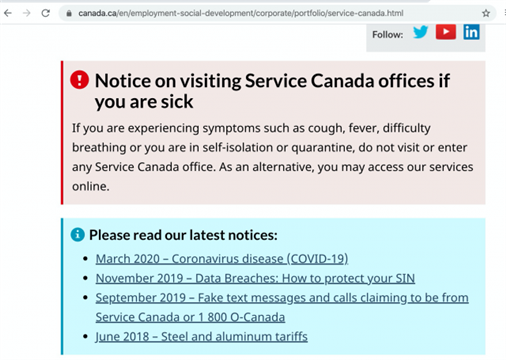Click the 'Notice on visiting Service Canada offices' heading
506x360 pixels.
point(272,91)
